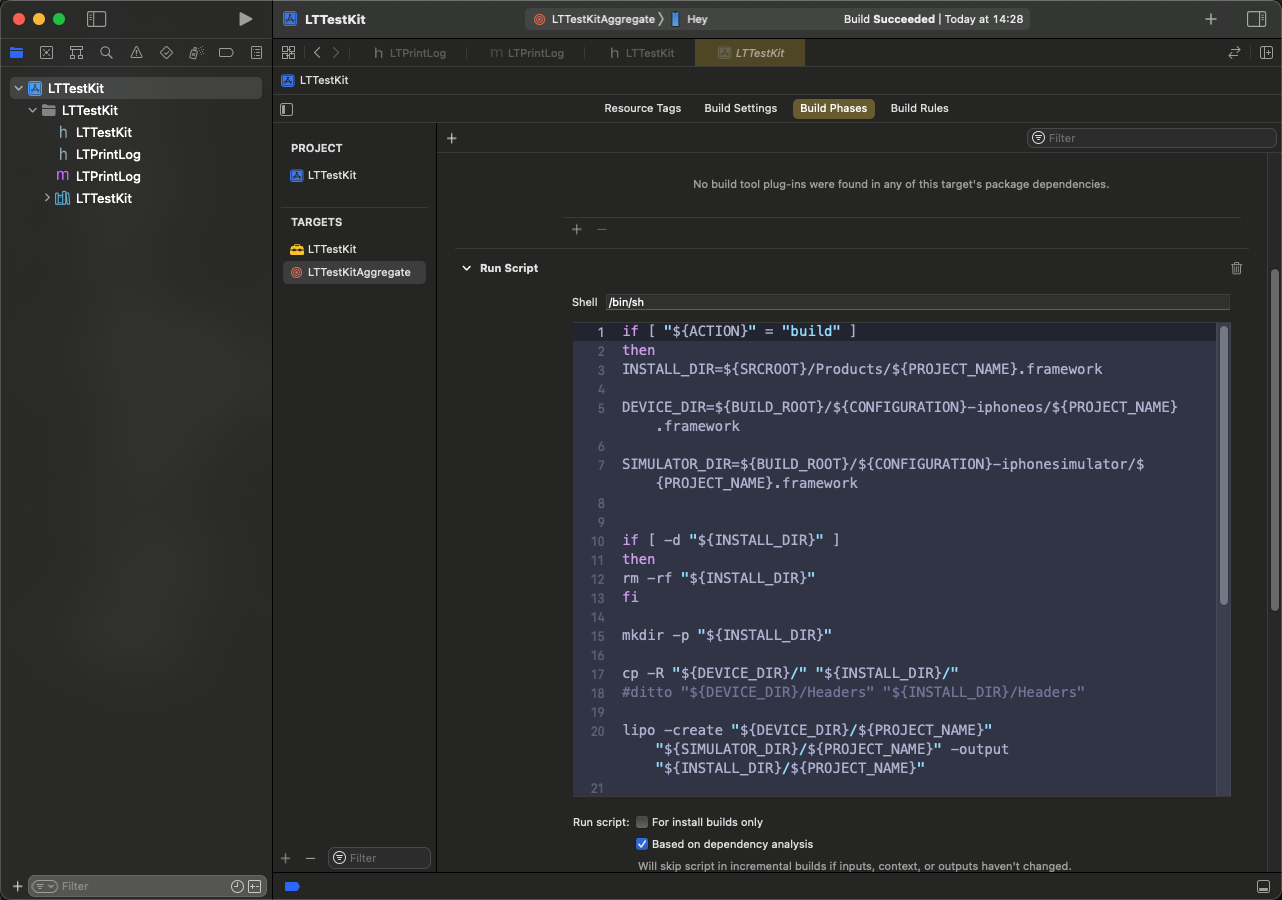
Task: Select the LTTestKitAggregate target
Action: tap(354, 272)
